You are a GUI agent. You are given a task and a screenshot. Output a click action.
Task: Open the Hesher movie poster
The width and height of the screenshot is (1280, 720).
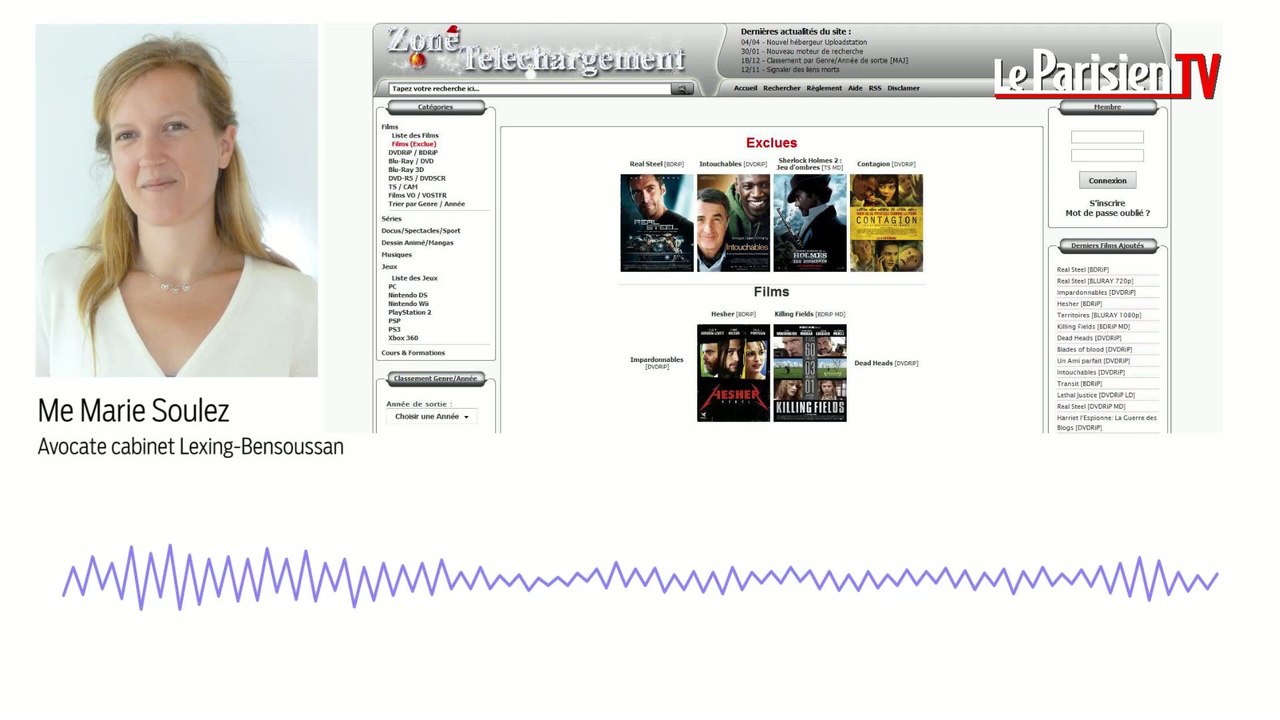coord(733,373)
